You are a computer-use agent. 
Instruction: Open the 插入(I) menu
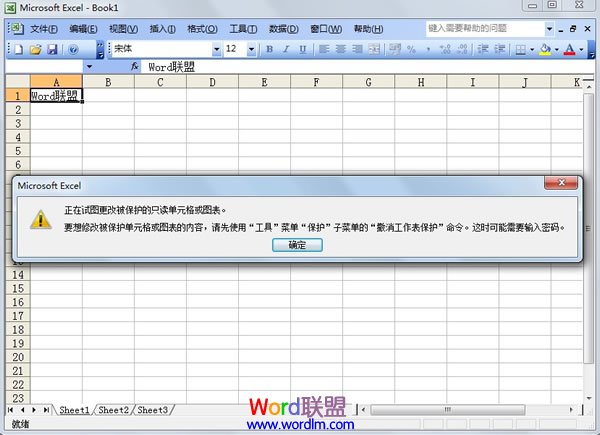coord(162,29)
